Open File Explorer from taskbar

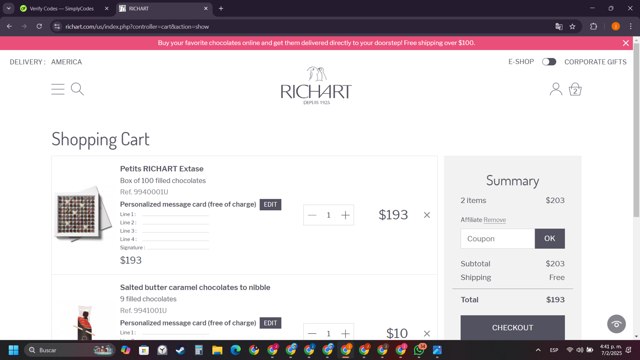(217, 350)
